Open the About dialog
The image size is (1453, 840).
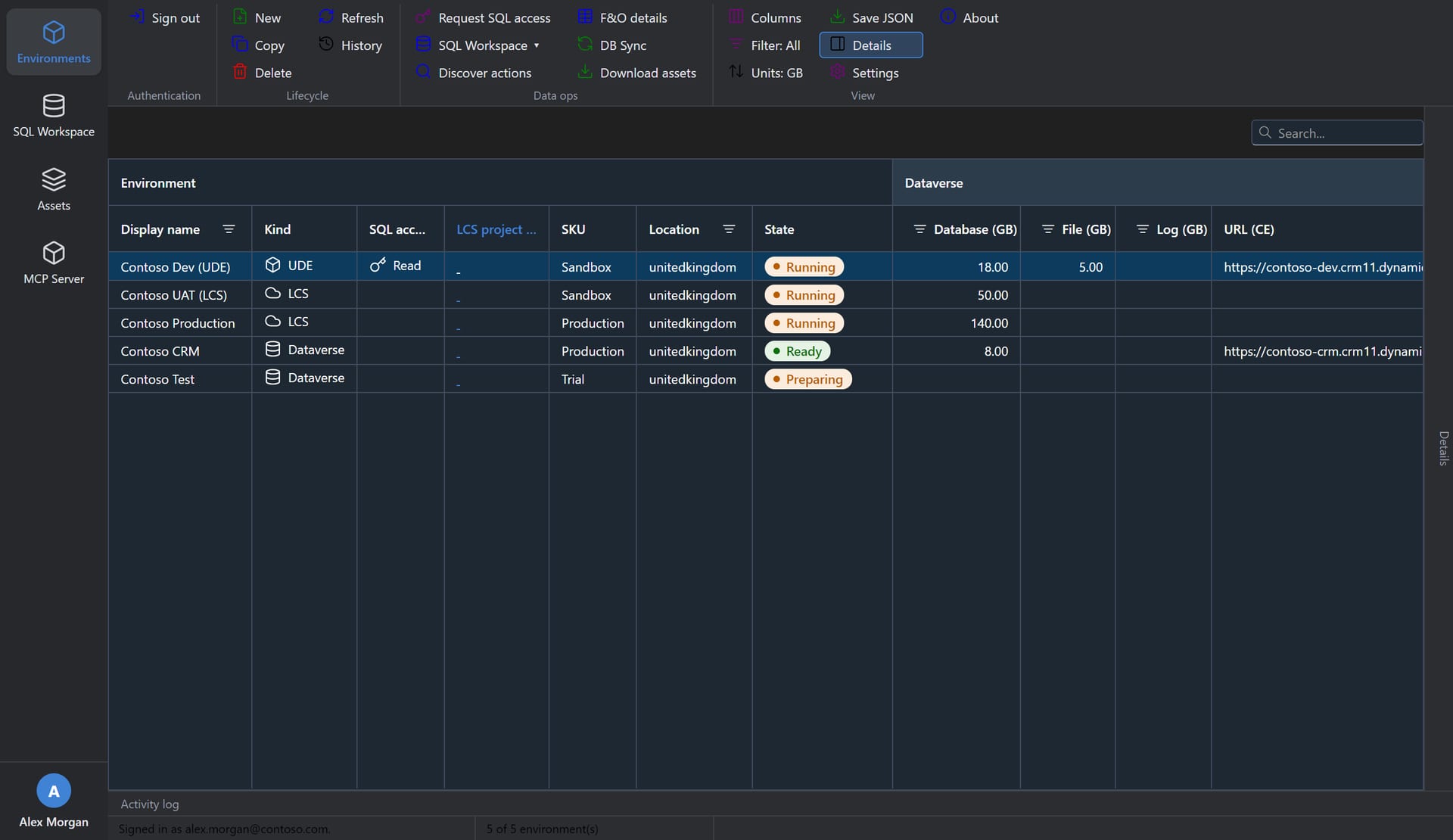pos(969,17)
